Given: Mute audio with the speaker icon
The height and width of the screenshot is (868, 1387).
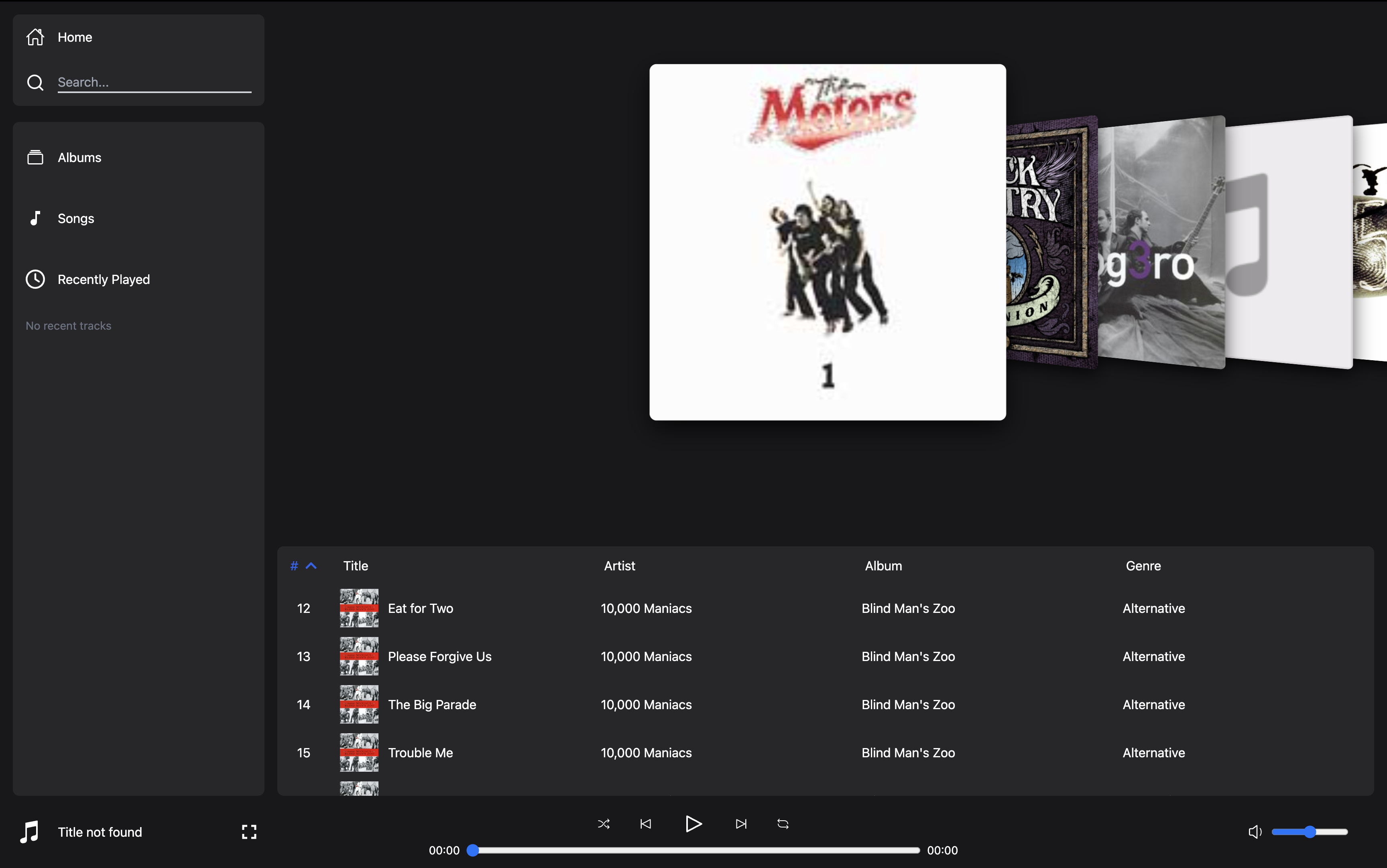Looking at the screenshot, I should (x=1255, y=832).
